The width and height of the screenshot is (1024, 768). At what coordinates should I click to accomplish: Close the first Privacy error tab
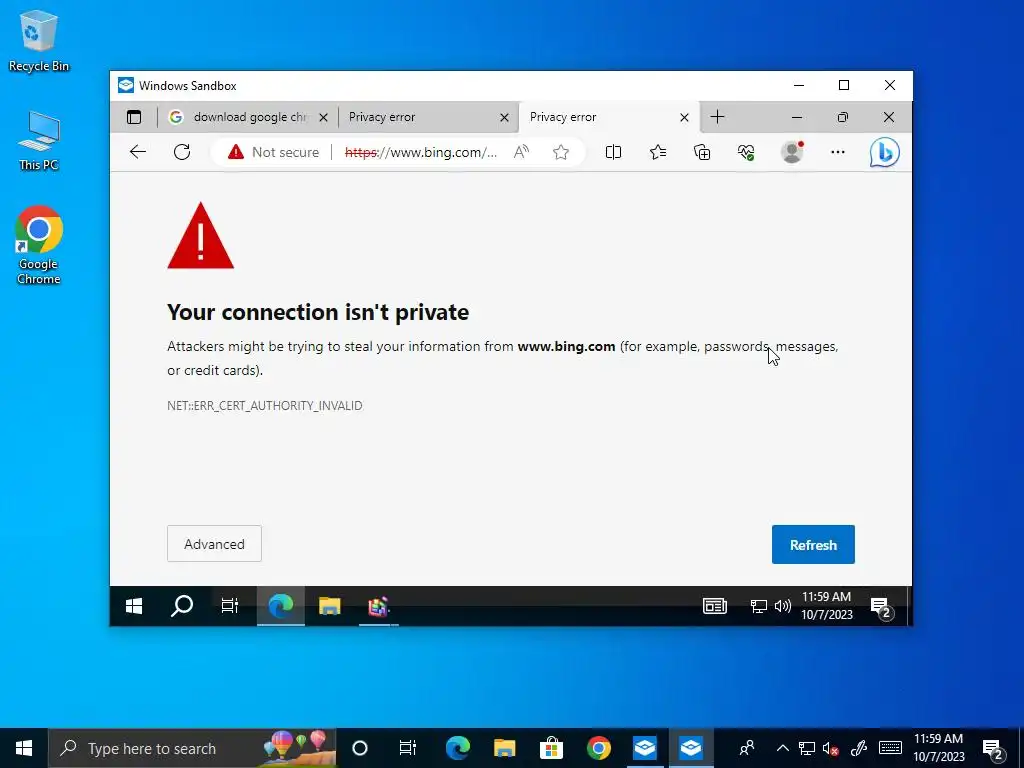pyautogui.click(x=504, y=118)
